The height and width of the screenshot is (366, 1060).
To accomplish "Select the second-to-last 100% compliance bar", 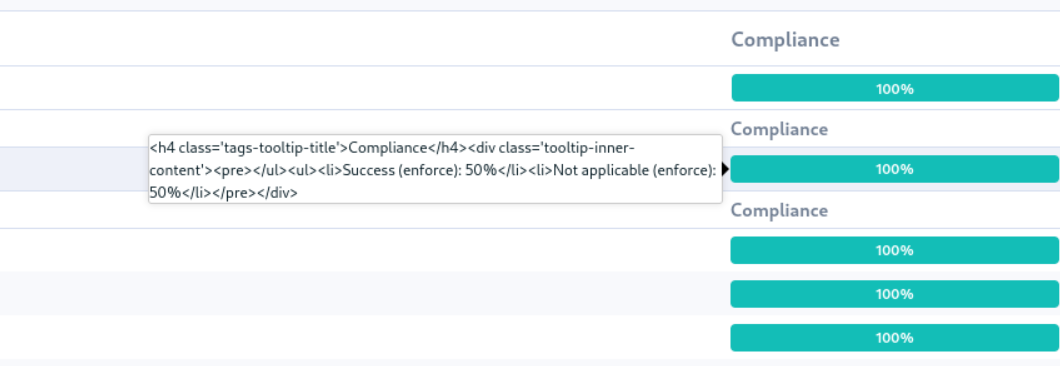I will click(894, 294).
